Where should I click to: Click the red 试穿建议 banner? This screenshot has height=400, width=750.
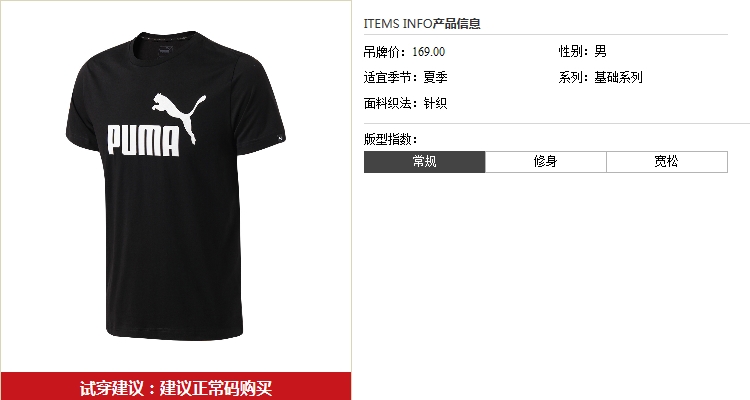pyautogui.click(x=176, y=387)
